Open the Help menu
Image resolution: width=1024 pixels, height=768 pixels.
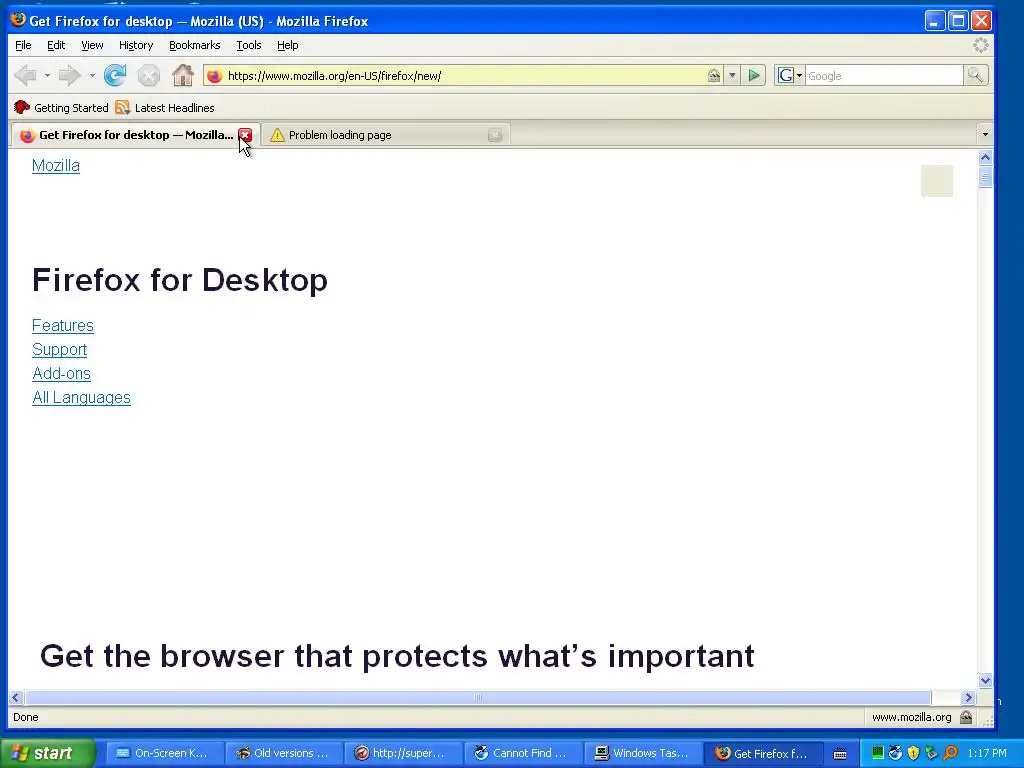[287, 45]
